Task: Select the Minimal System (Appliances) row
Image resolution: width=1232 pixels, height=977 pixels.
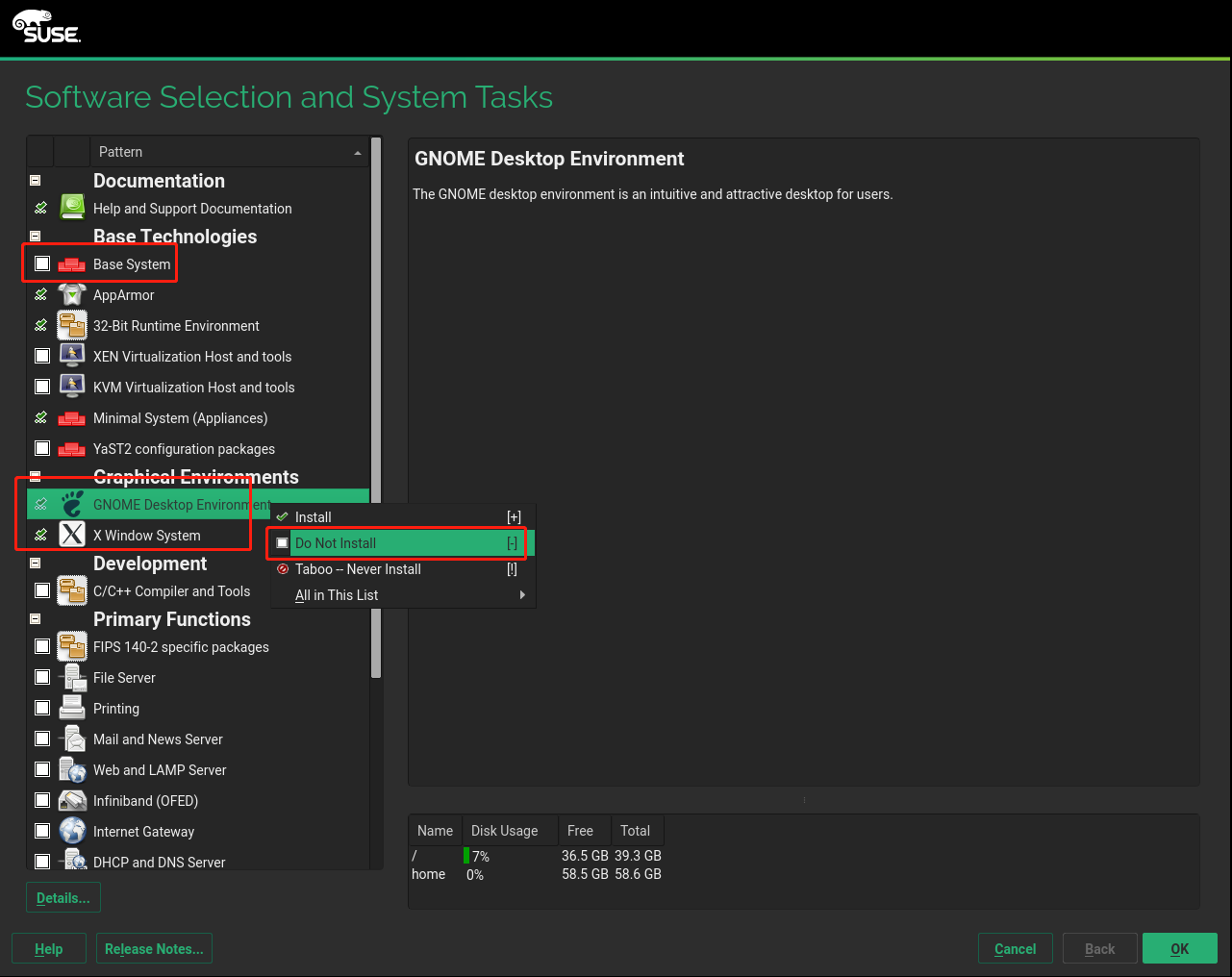Action: tap(198, 418)
